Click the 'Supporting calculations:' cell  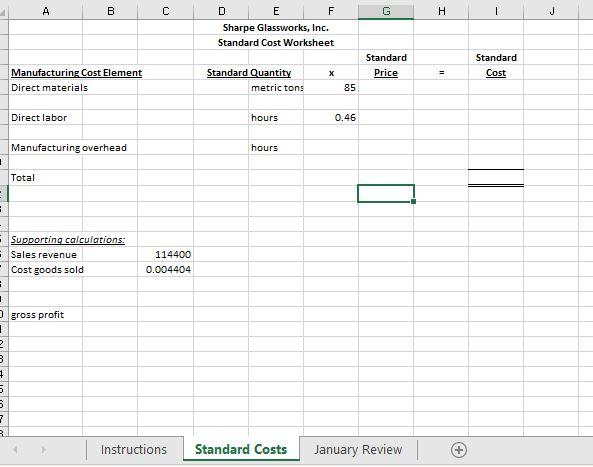[68, 240]
